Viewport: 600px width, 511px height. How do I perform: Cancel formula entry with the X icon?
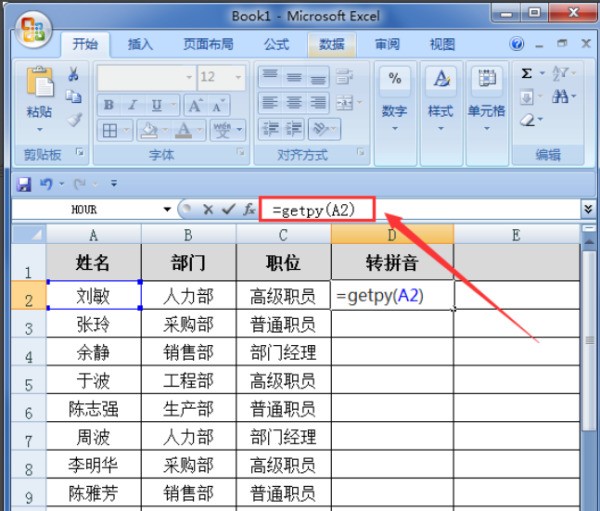(x=209, y=210)
